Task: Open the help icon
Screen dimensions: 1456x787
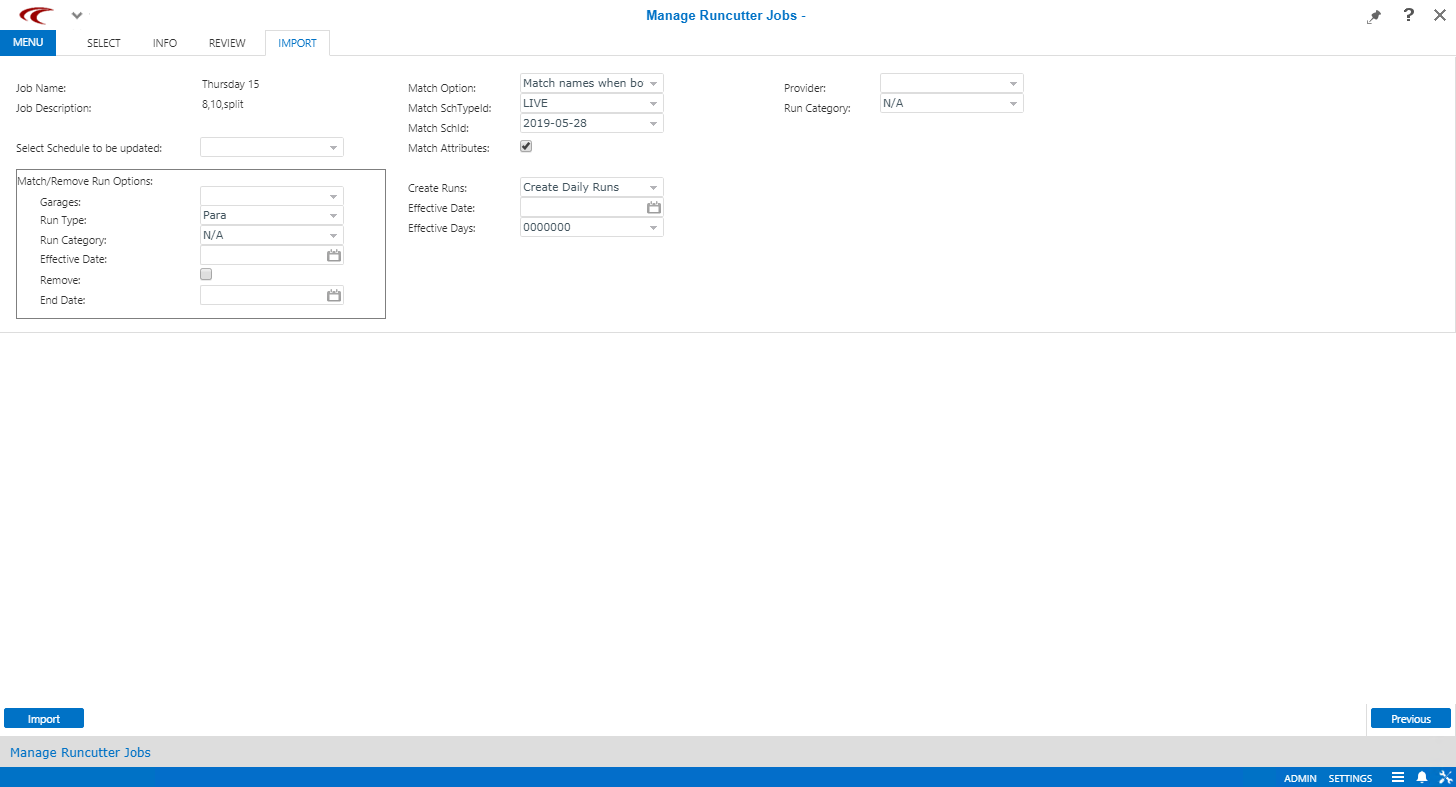Action: (1408, 16)
